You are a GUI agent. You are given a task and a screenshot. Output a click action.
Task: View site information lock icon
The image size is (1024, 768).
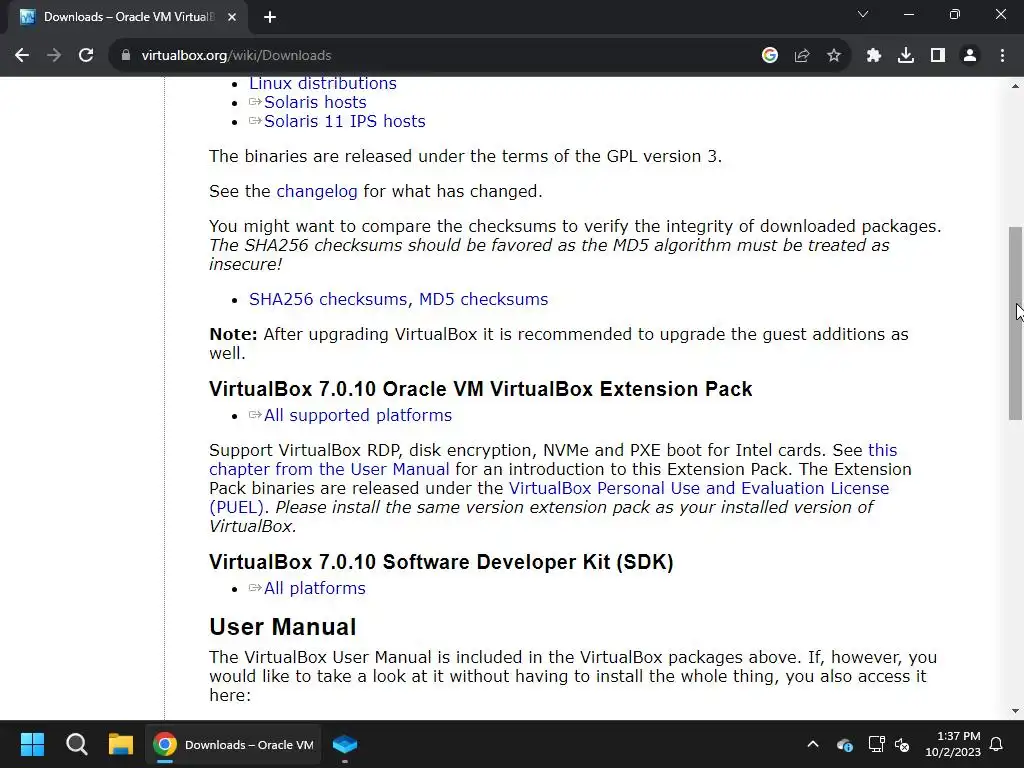click(x=126, y=56)
